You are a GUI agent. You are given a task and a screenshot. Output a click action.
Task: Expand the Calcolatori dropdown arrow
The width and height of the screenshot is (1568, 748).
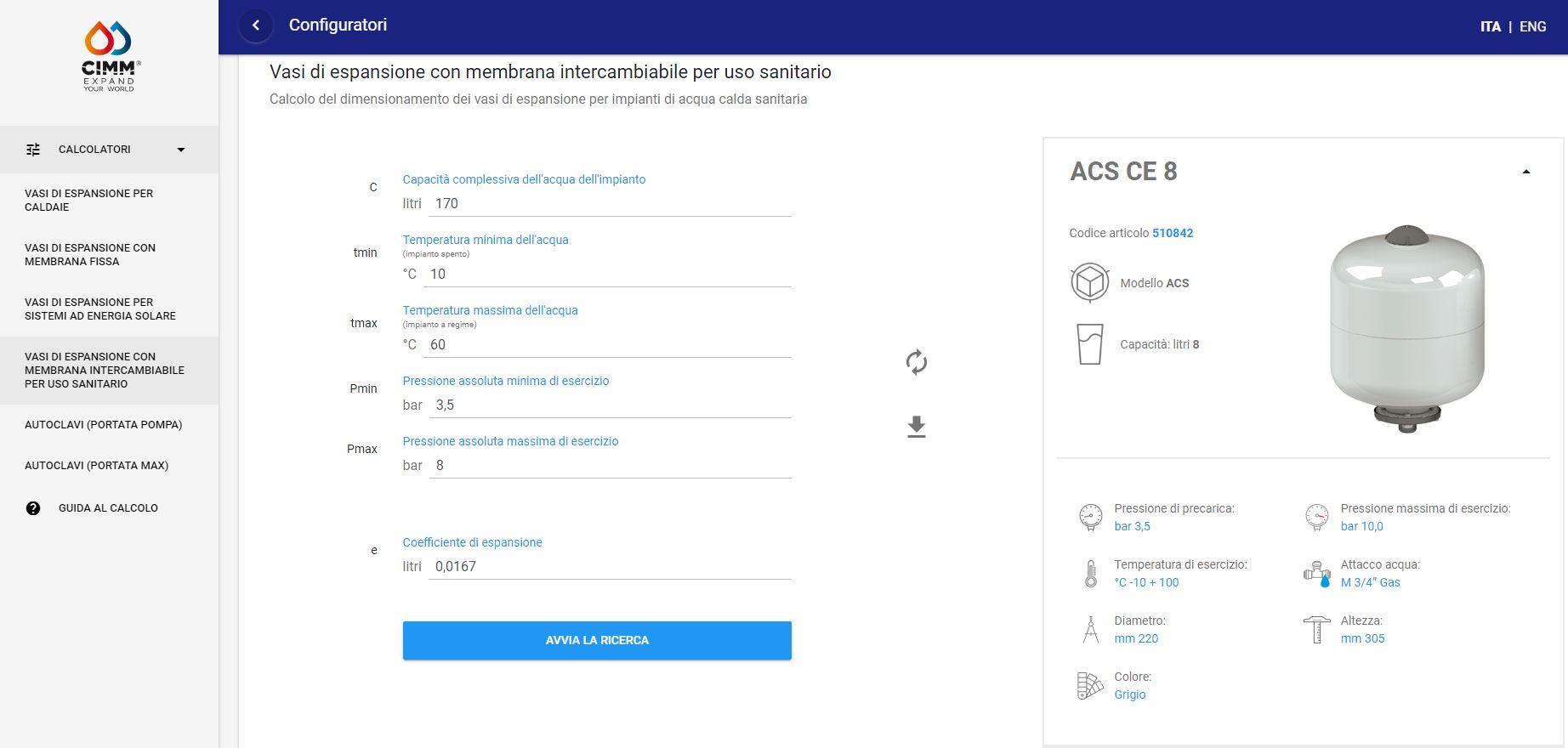[x=180, y=150]
